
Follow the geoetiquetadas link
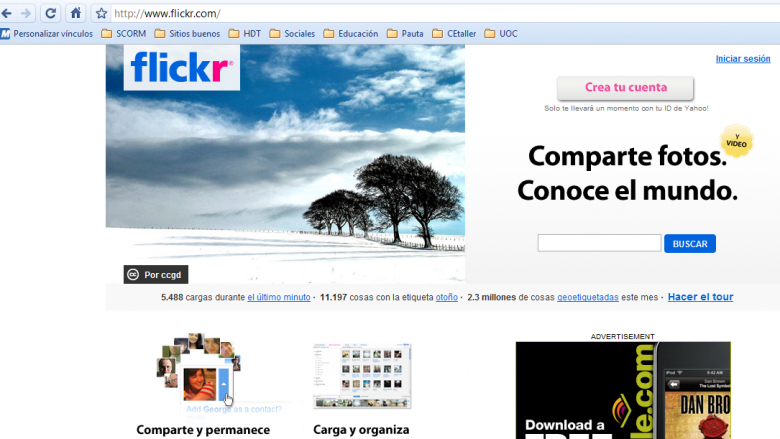click(587, 297)
